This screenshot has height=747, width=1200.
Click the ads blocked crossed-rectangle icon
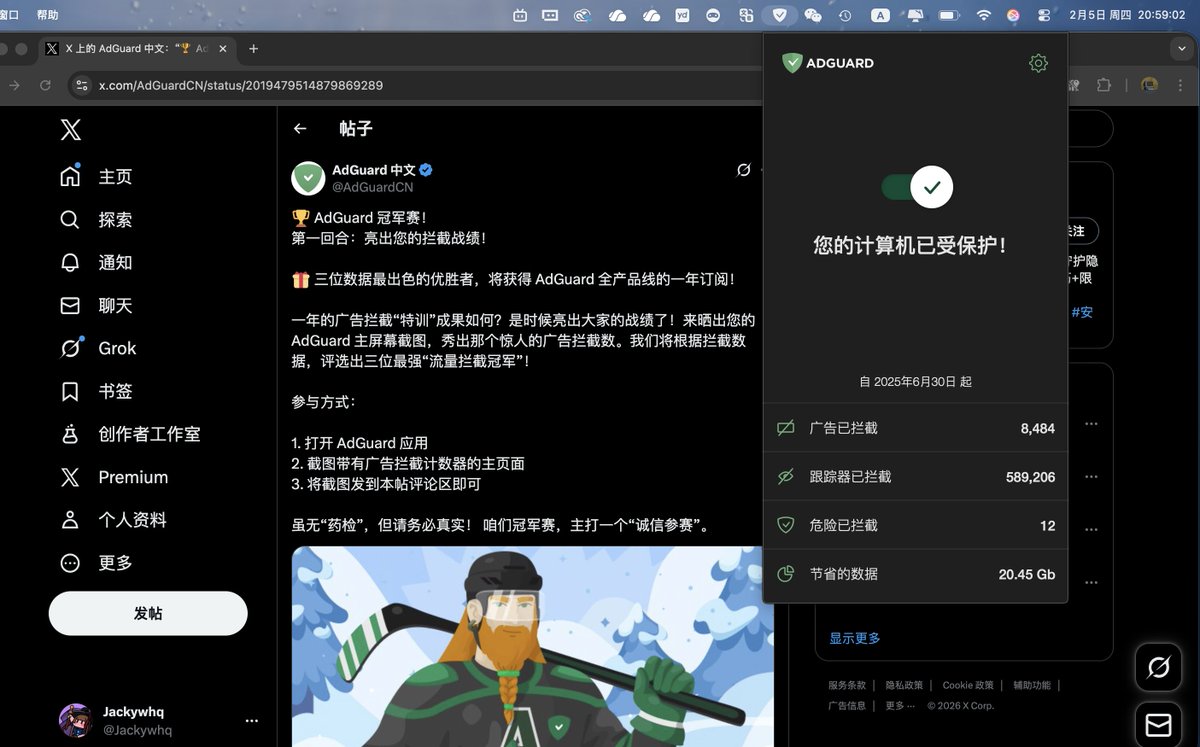[x=786, y=428]
